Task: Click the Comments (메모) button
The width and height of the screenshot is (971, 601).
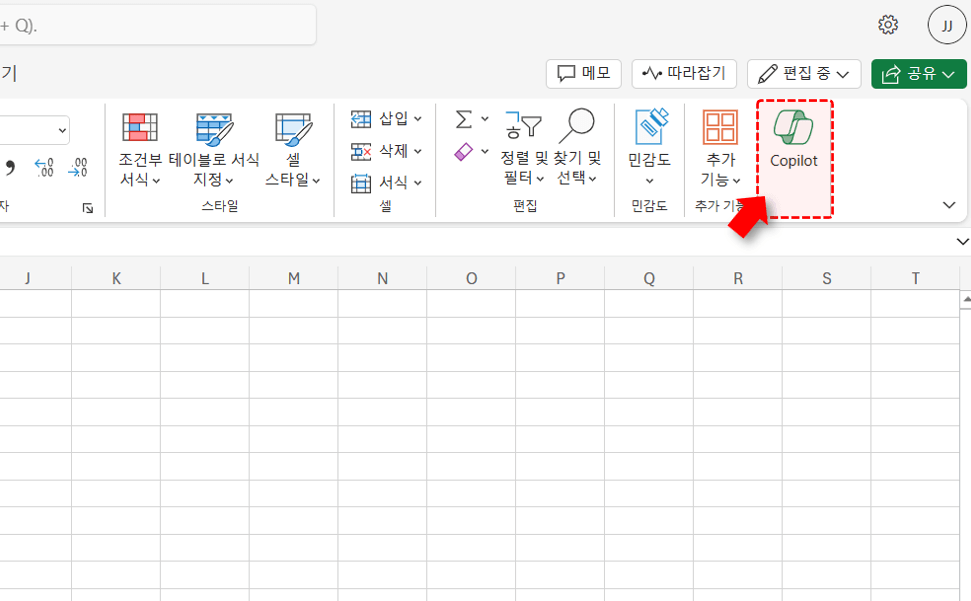Action: pyautogui.click(x=584, y=74)
